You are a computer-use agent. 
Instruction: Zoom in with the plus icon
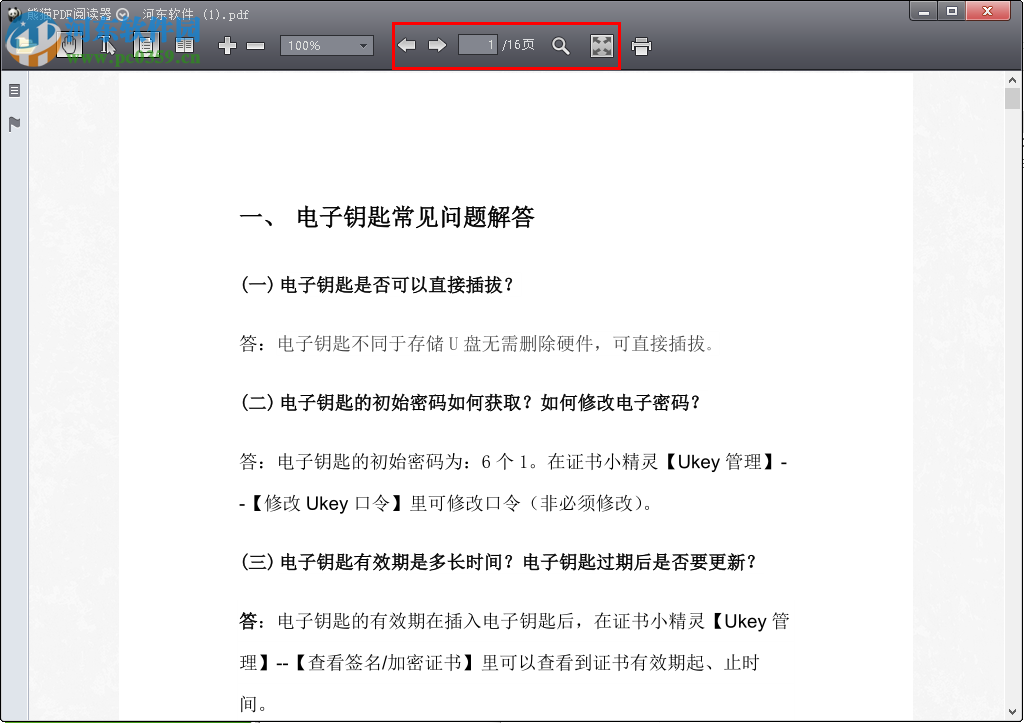click(x=227, y=45)
